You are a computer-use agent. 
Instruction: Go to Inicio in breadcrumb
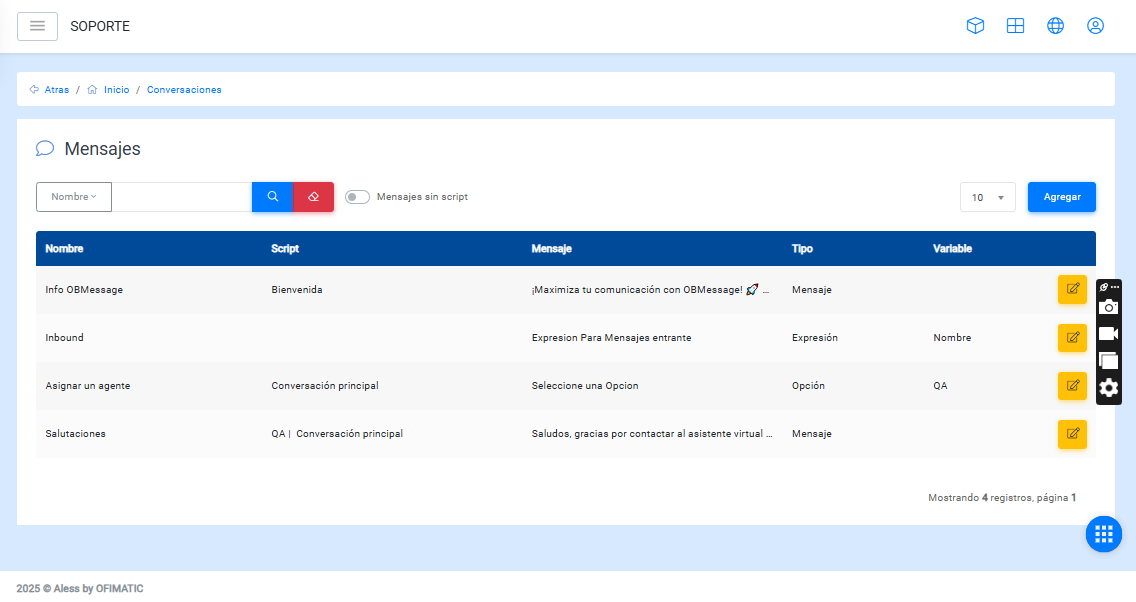116,90
